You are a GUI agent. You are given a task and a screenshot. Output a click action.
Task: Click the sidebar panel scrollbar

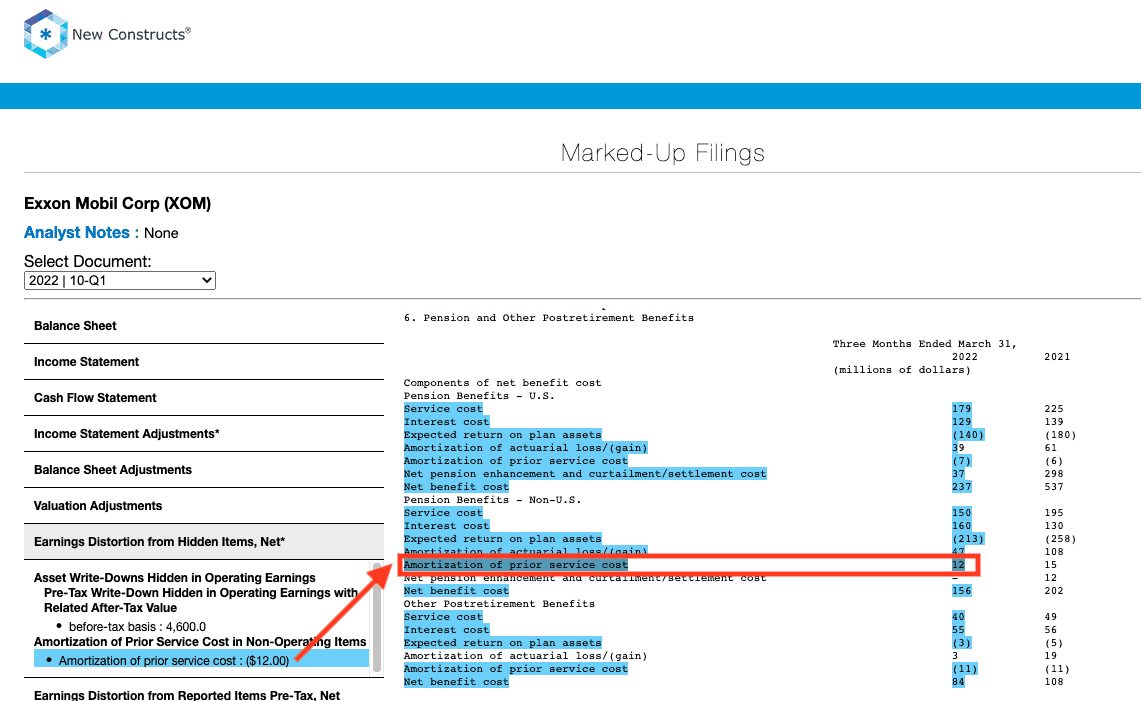point(377,617)
